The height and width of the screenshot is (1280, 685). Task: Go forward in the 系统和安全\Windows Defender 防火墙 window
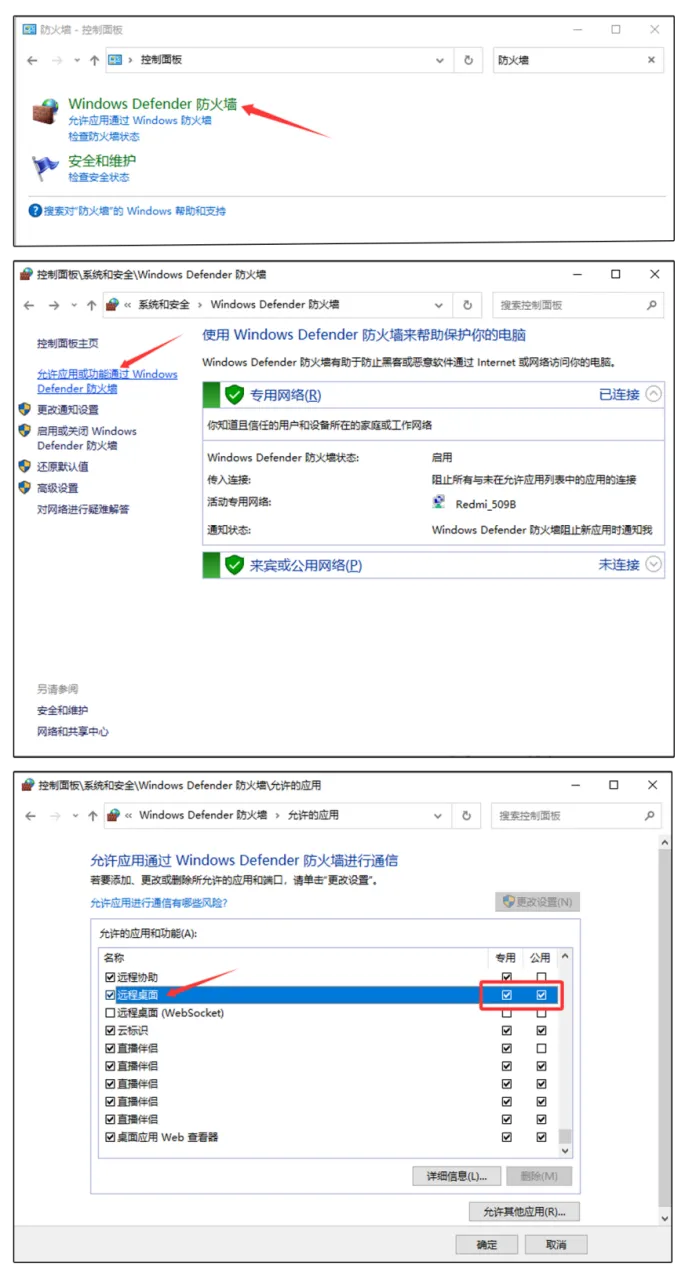click(54, 305)
